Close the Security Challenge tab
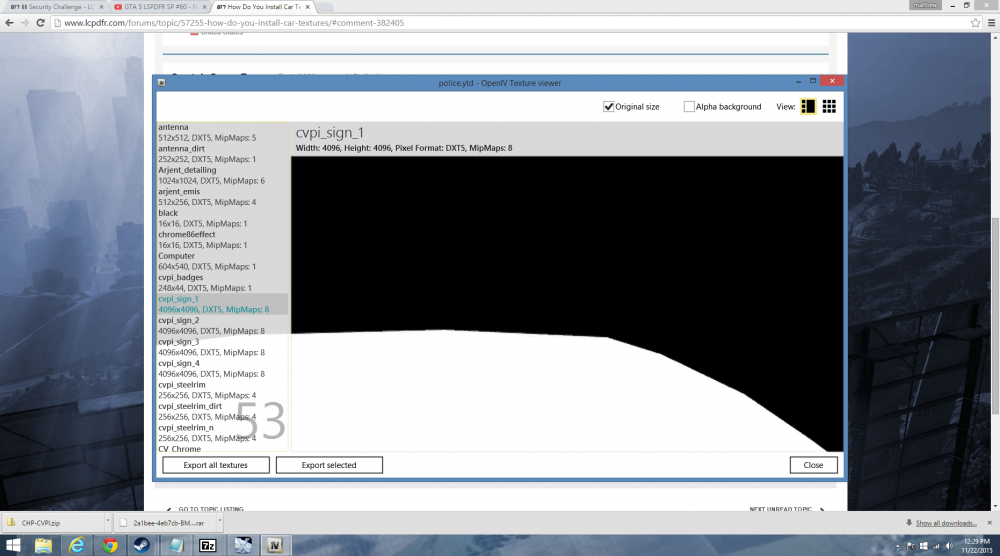Screen dimensions: 1000x556 [x=101, y=7]
